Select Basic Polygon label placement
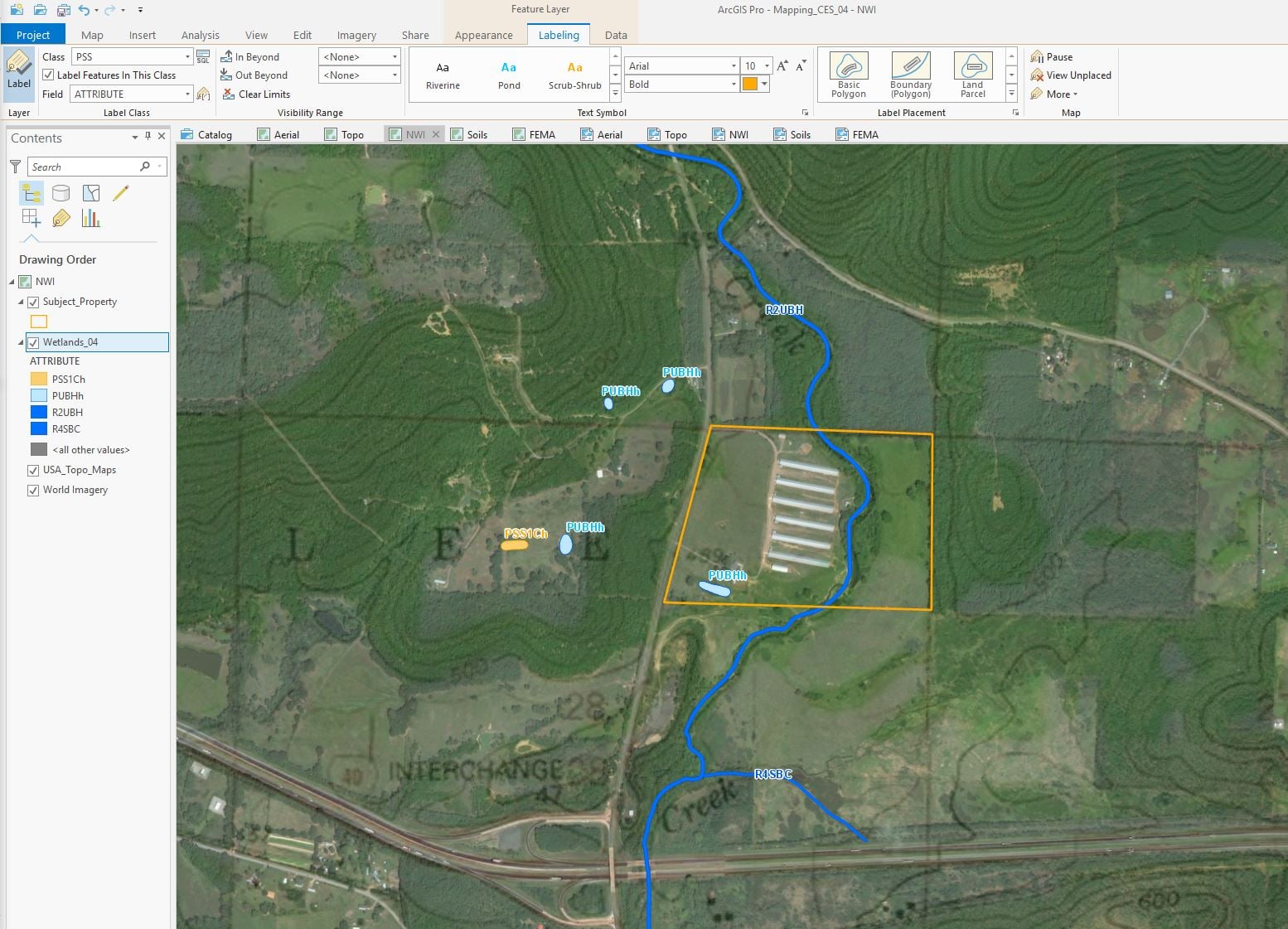 coord(849,75)
